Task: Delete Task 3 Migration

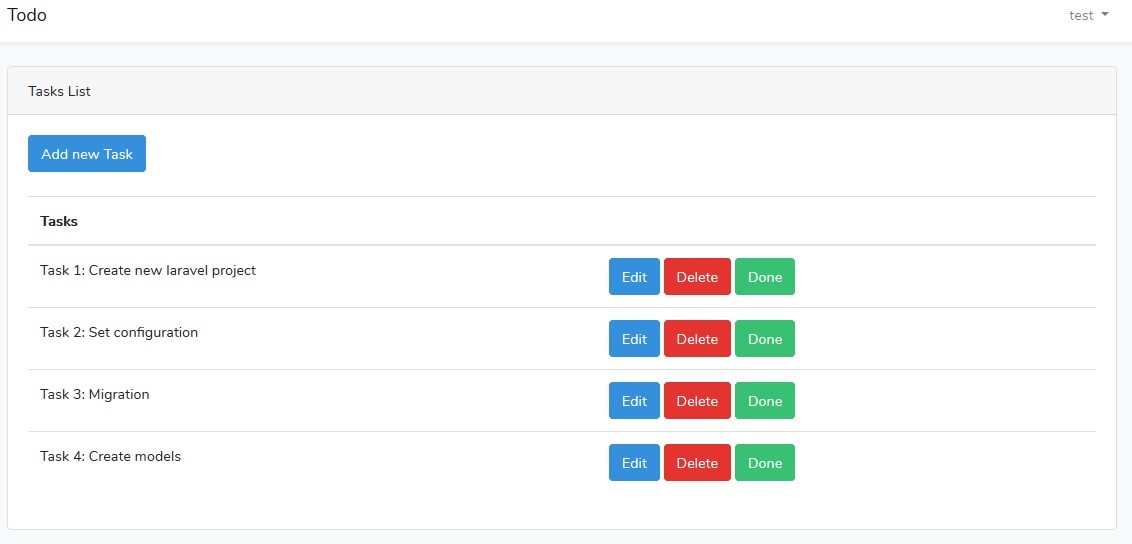Action: (x=697, y=401)
